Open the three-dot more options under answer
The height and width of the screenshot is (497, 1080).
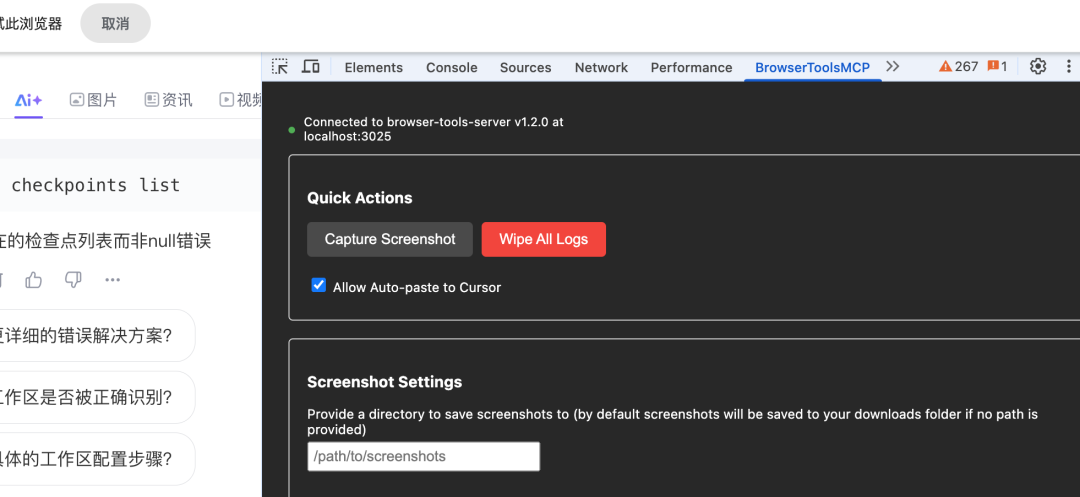pos(112,280)
